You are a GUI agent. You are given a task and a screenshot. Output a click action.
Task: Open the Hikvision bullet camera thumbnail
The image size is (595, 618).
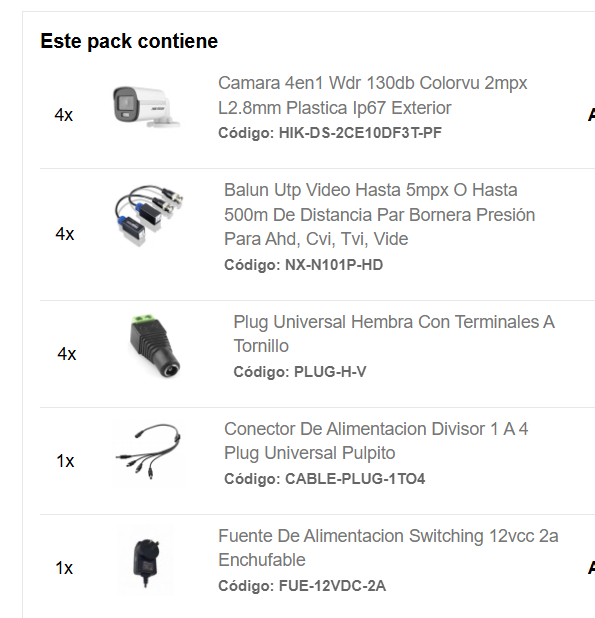(x=147, y=107)
